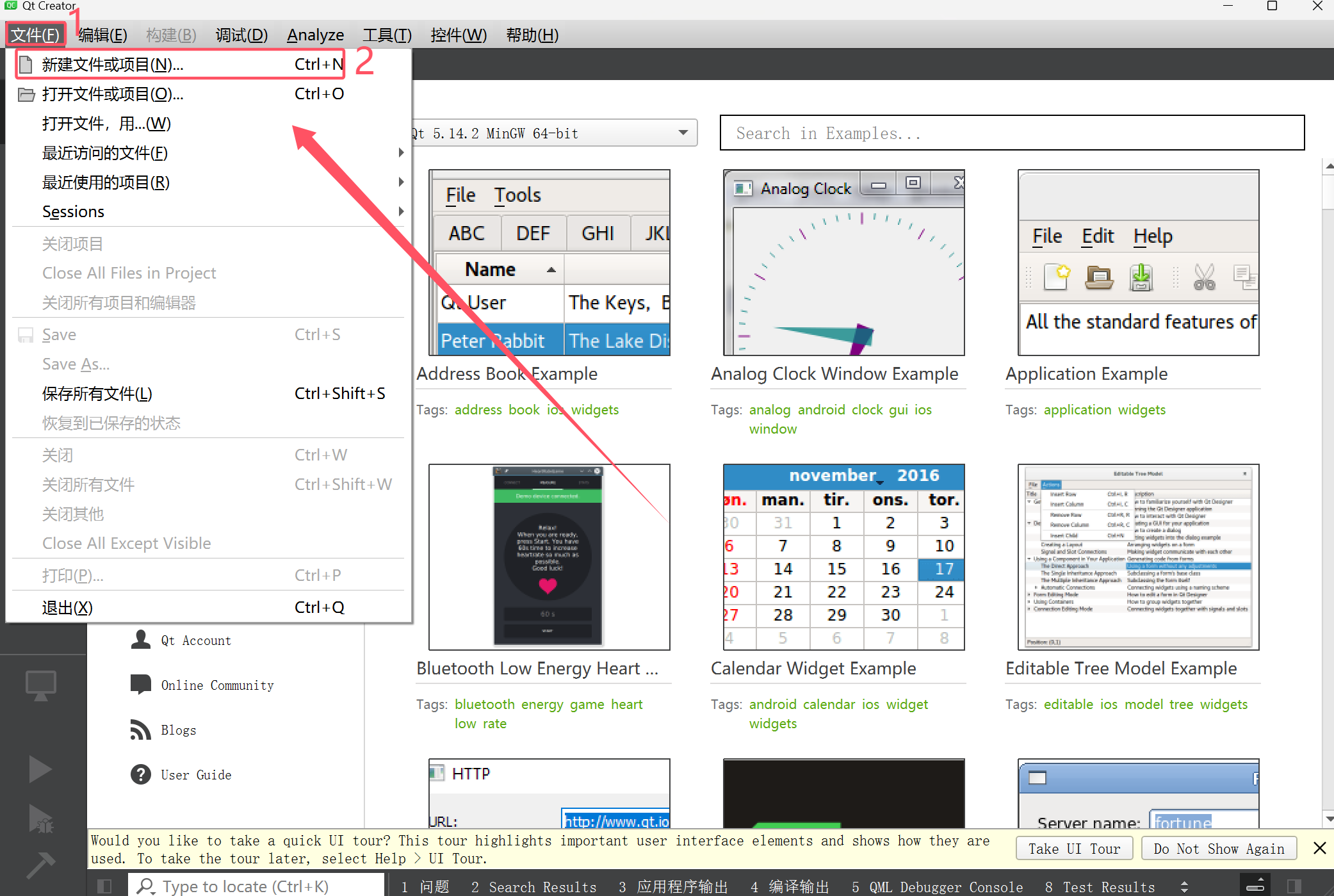
Task: Open the 文件(F) menu
Action: [35, 35]
